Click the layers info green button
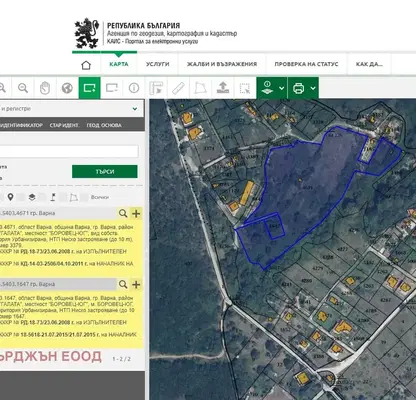The image size is (416, 400). pos(267,88)
